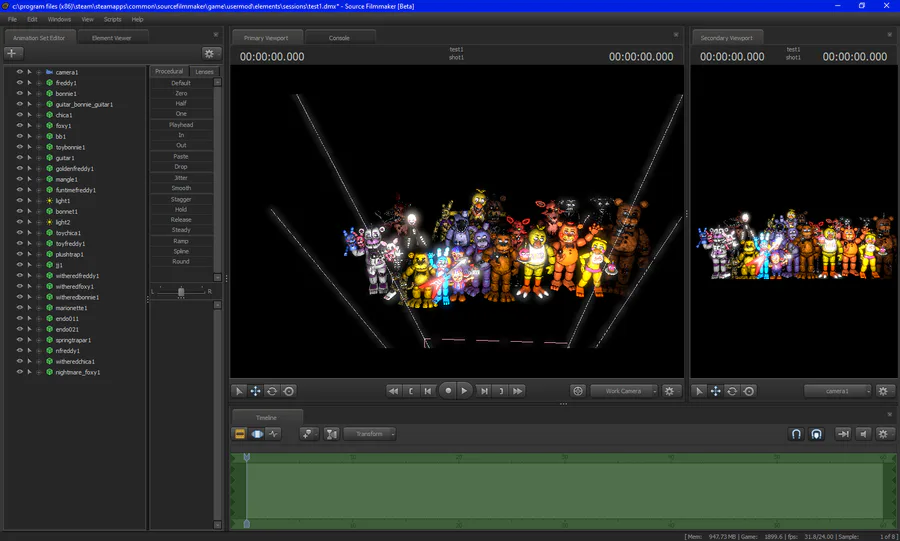Select the primary viewport selection arrow tool
The height and width of the screenshot is (541, 900).
pyautogui.click(x=239, y=391)
